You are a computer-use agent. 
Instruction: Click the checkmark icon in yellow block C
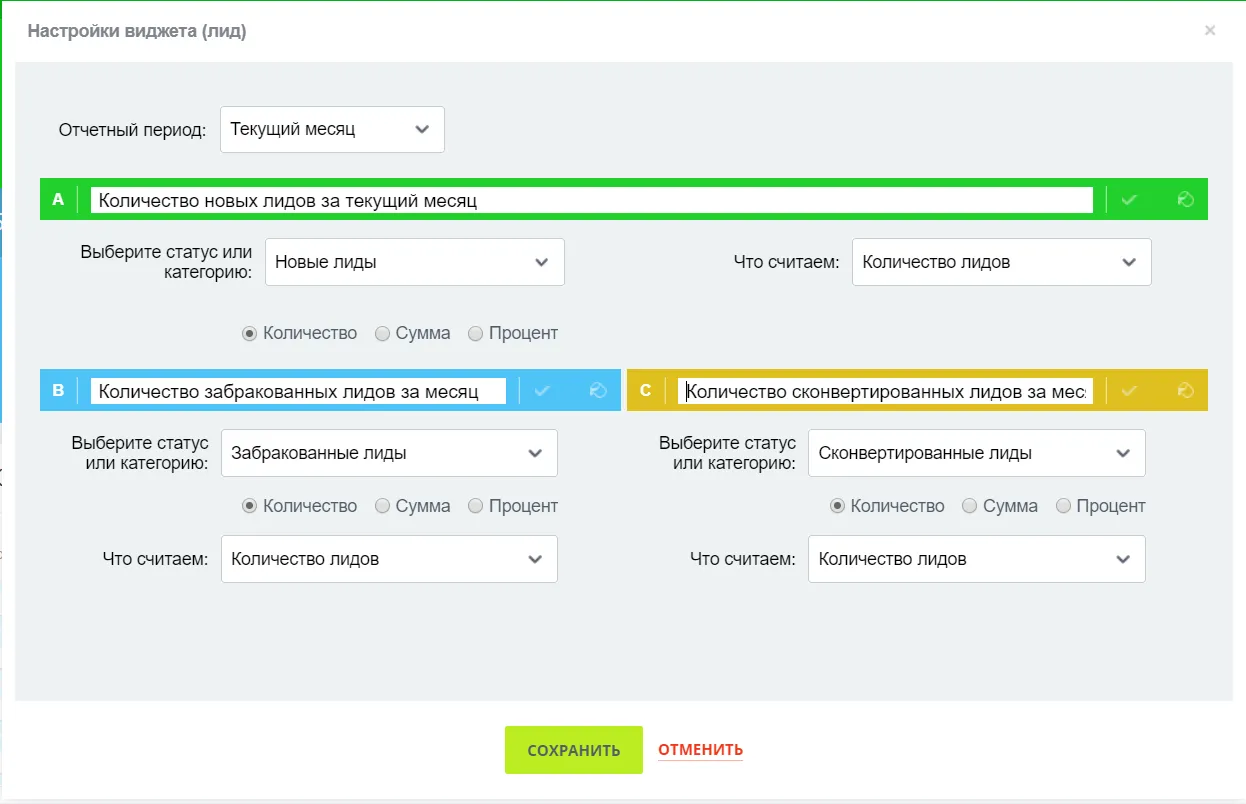point(1129,391)
